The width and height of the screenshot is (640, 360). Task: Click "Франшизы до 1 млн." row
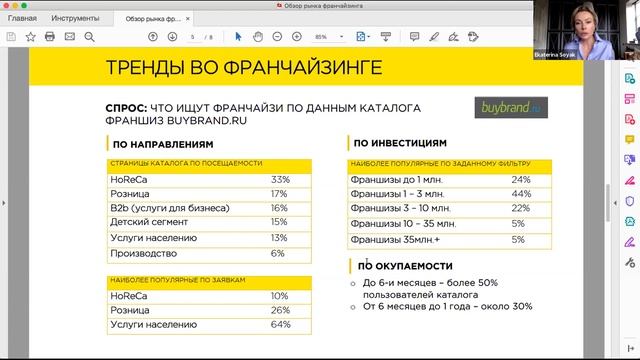(x=449, y=180)
